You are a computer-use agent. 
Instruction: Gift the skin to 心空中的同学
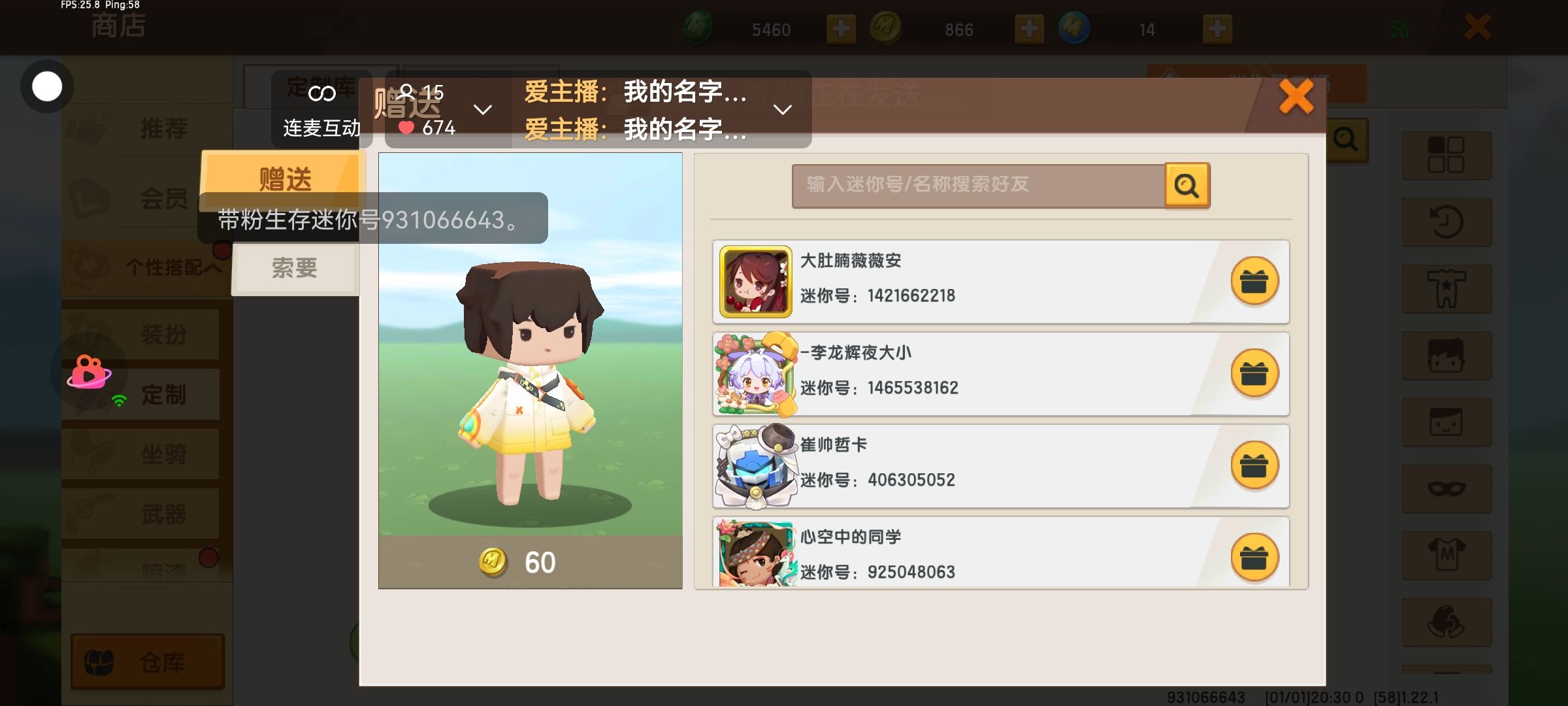[1254, 558]
